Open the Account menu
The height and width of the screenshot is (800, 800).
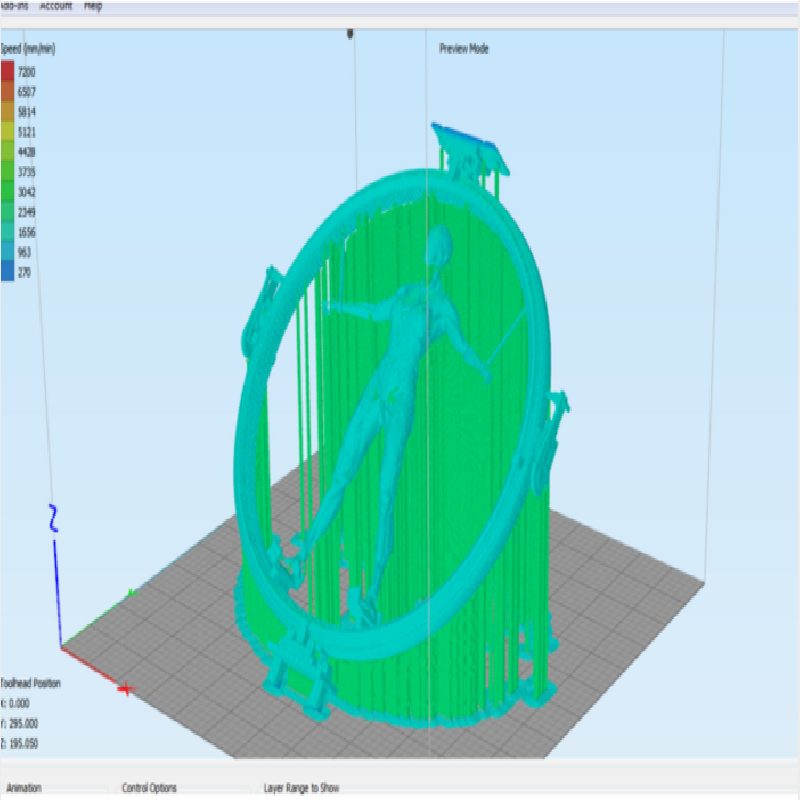coord(56,5)
